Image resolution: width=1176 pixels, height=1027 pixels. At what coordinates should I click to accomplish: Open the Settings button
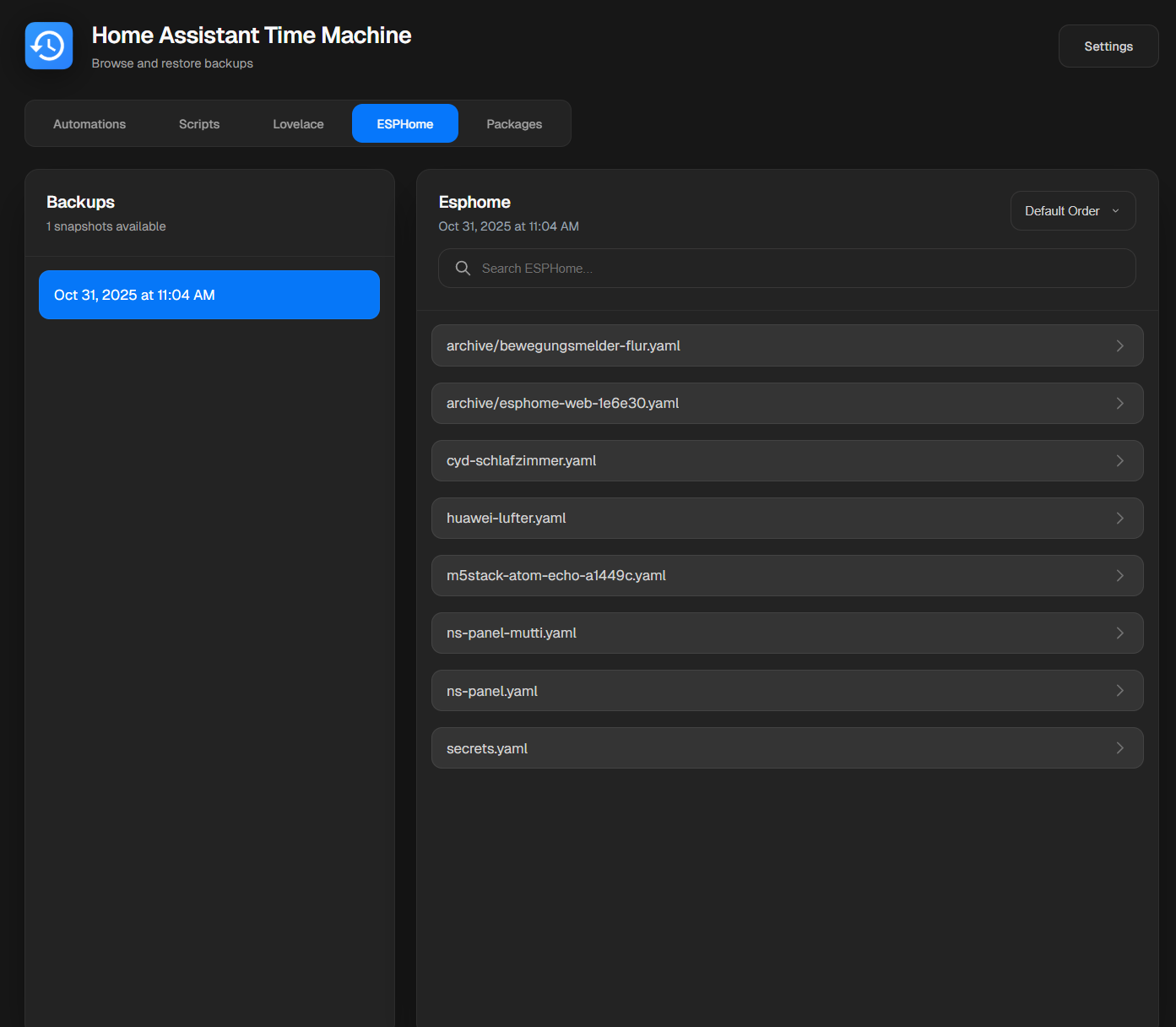pyautogui.click(x=1108, y=46)
